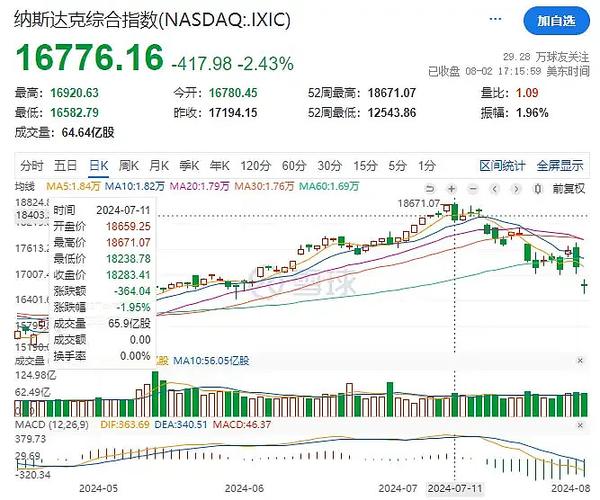Click the 2024-08 date label on time axis

(571, 489)
